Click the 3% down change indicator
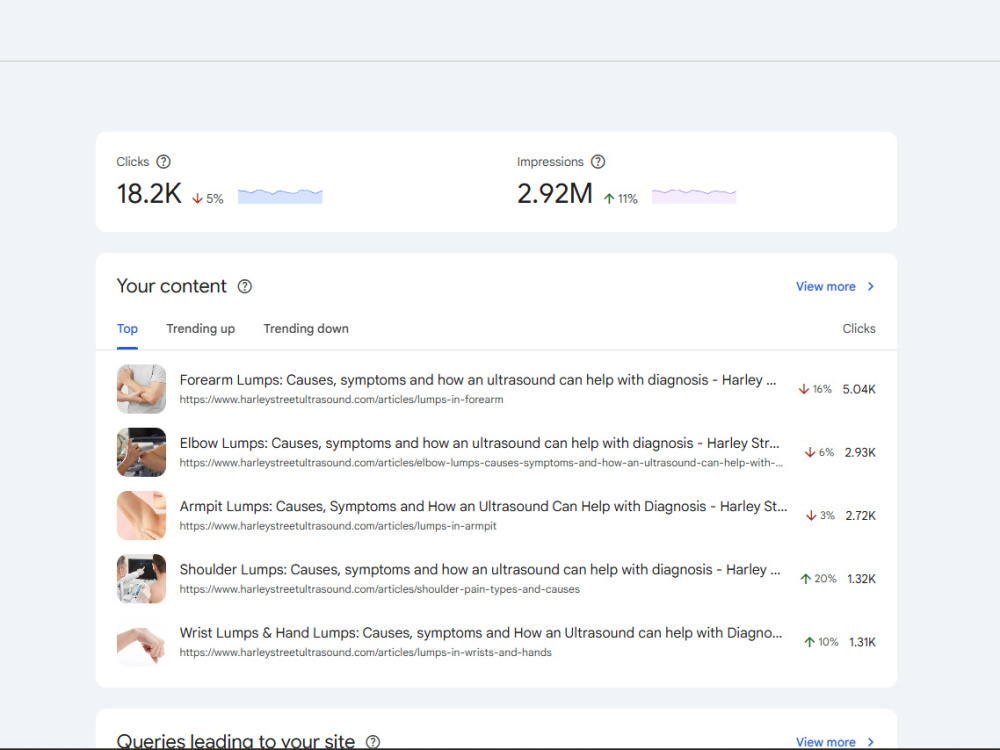The width and height of the screenshot is (1000, 750). pyautogui.click(x=820, y=515)
